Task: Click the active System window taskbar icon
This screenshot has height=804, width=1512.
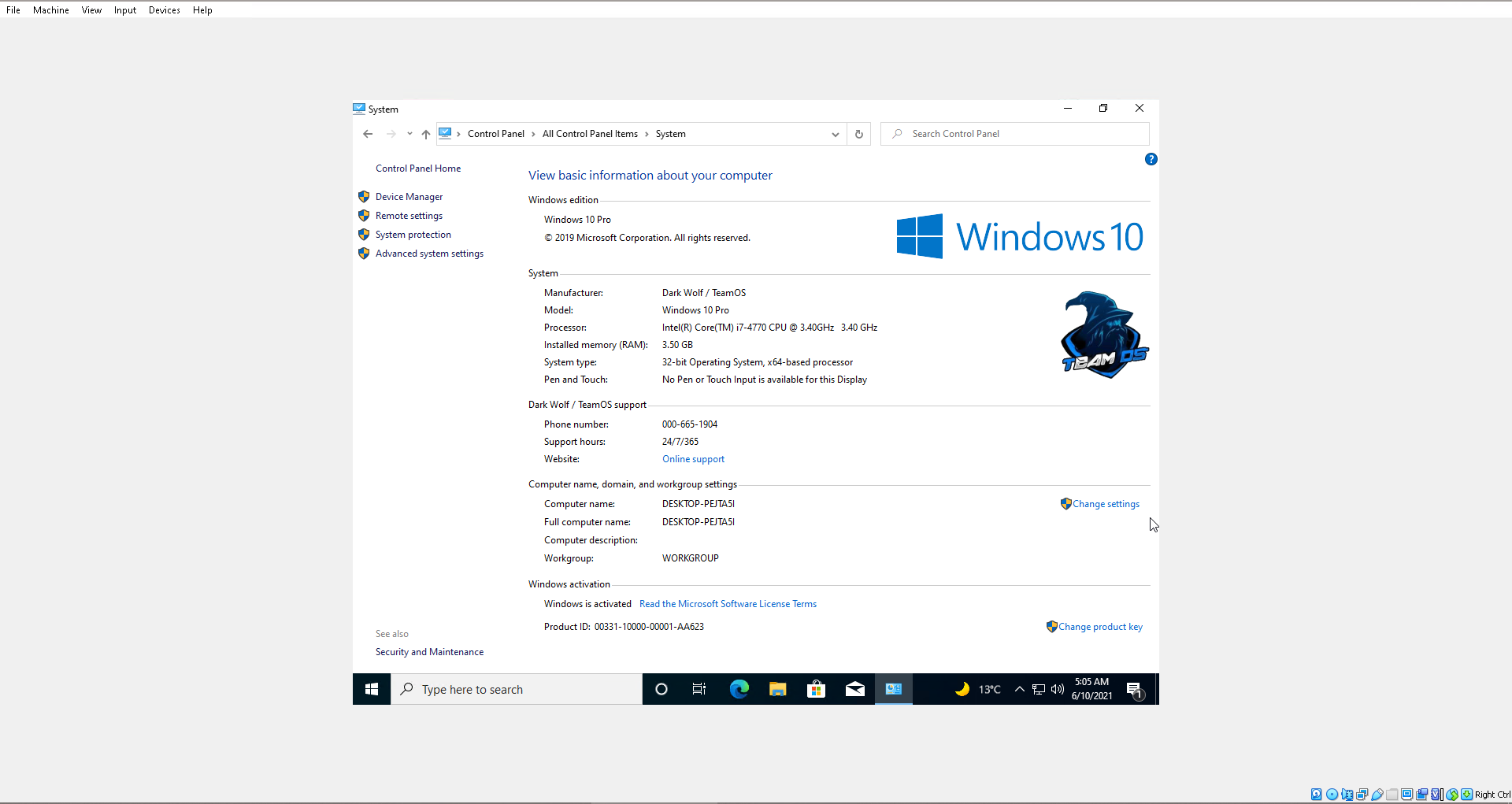Action: click(894, 689)
